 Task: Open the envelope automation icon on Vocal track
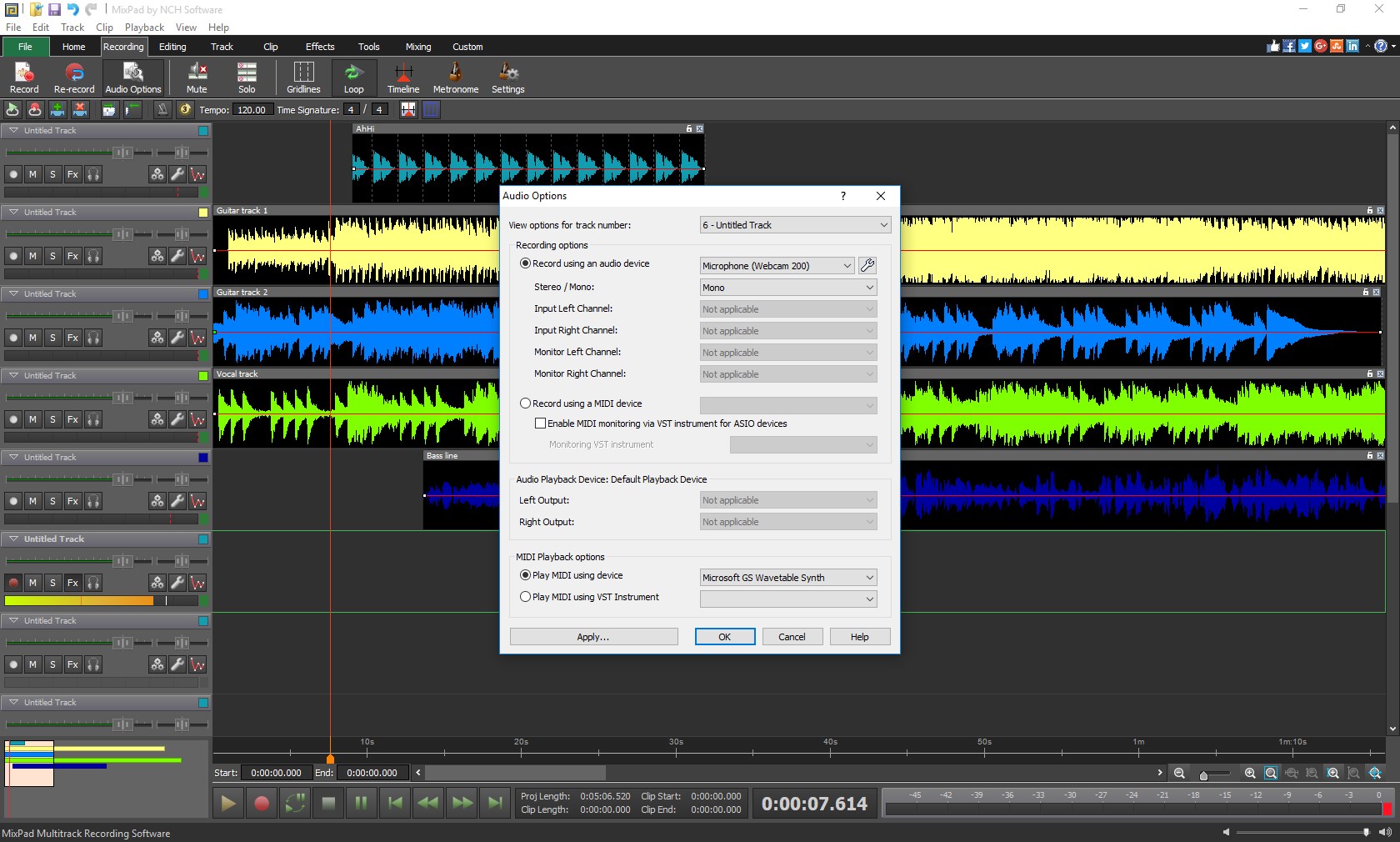(x=197, y=420)
